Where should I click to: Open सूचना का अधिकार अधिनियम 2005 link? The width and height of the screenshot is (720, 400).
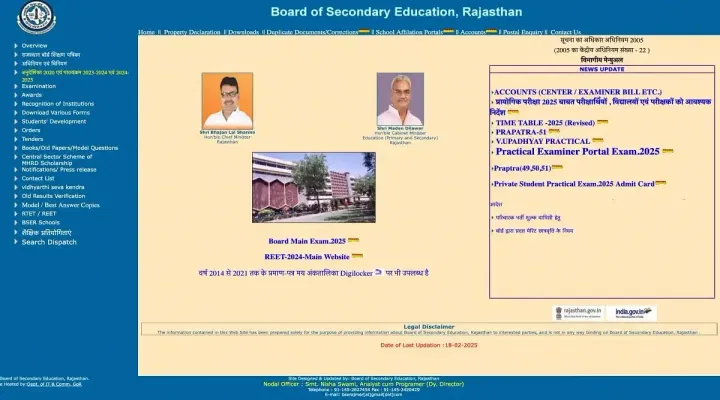(x=602, y=40)
